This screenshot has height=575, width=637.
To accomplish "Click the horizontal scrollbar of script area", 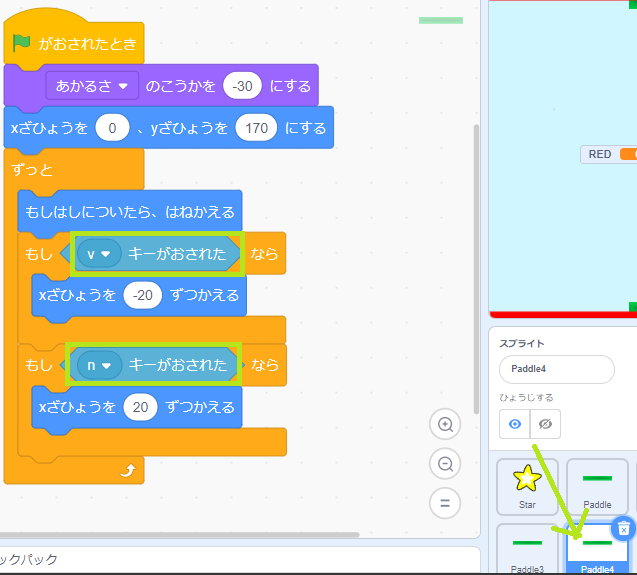I will pos(179,535).
